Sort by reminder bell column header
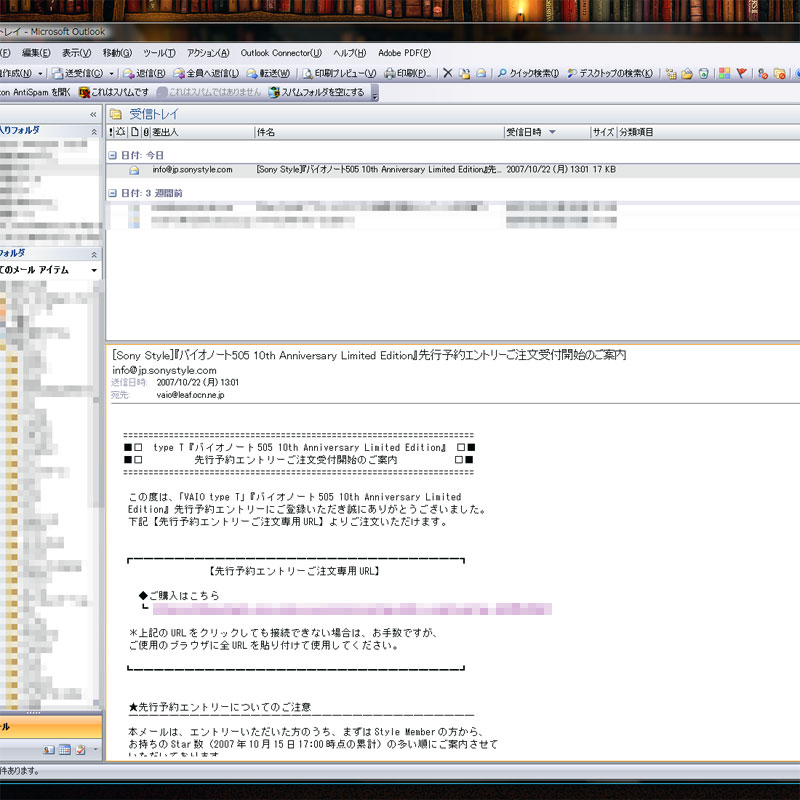Viewport: 800px width, 800px height. (120, 132)
